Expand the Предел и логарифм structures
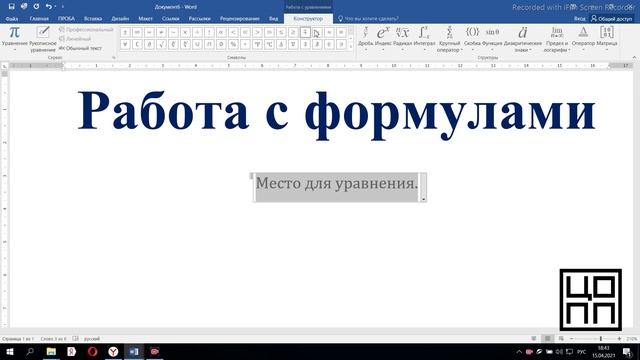Viewport: 640px width, 360px height. [x=557, y=39]
